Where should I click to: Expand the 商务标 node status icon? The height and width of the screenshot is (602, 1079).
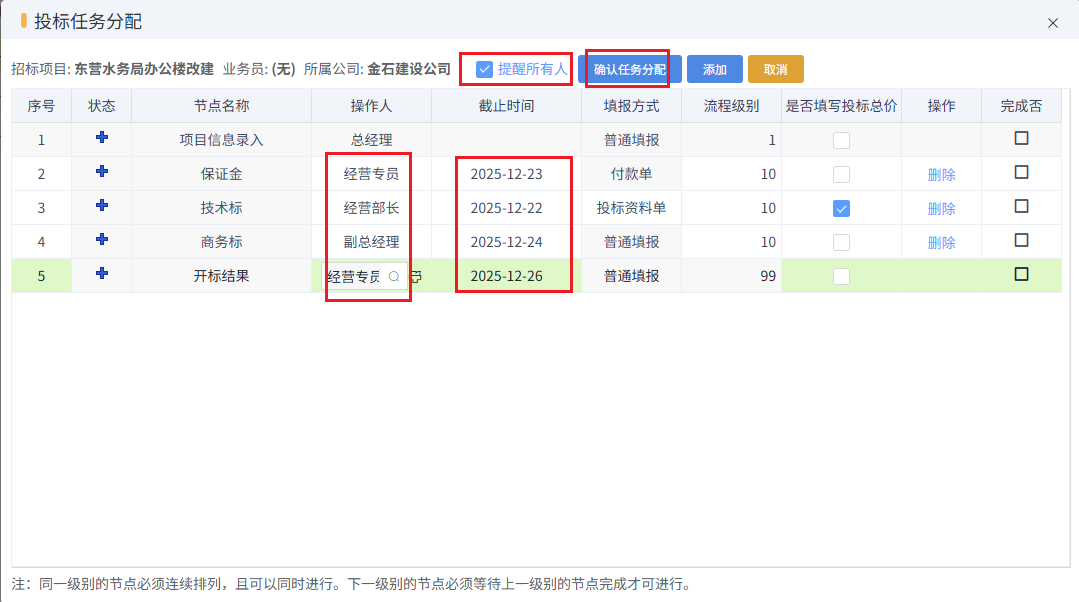[x=100, y=240]
